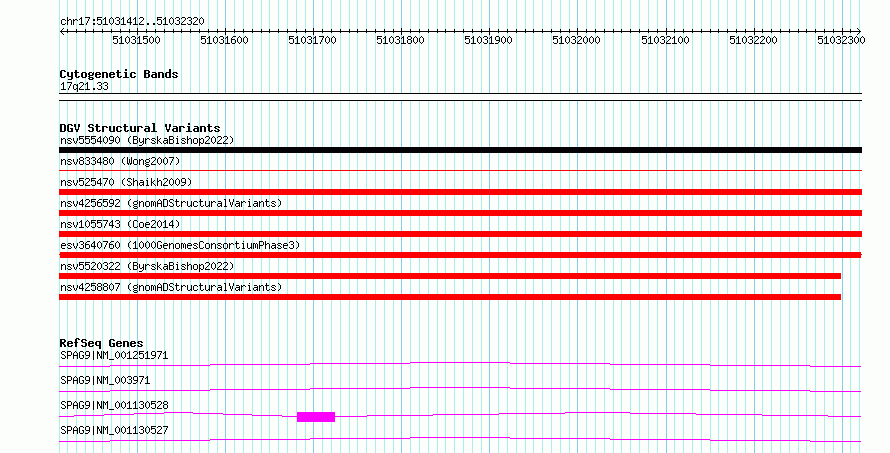
Task: Click the 51032100 ruler tick label
Action: click(665, 40)
